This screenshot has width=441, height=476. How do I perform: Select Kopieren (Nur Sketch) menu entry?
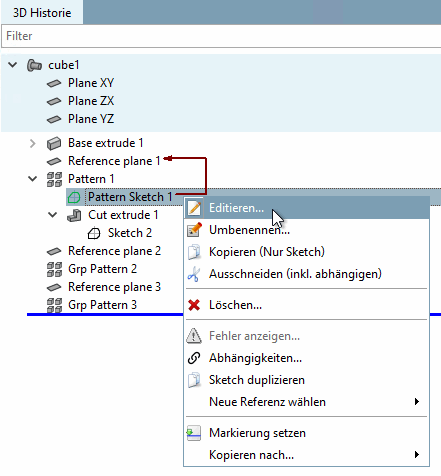(306, 252)
